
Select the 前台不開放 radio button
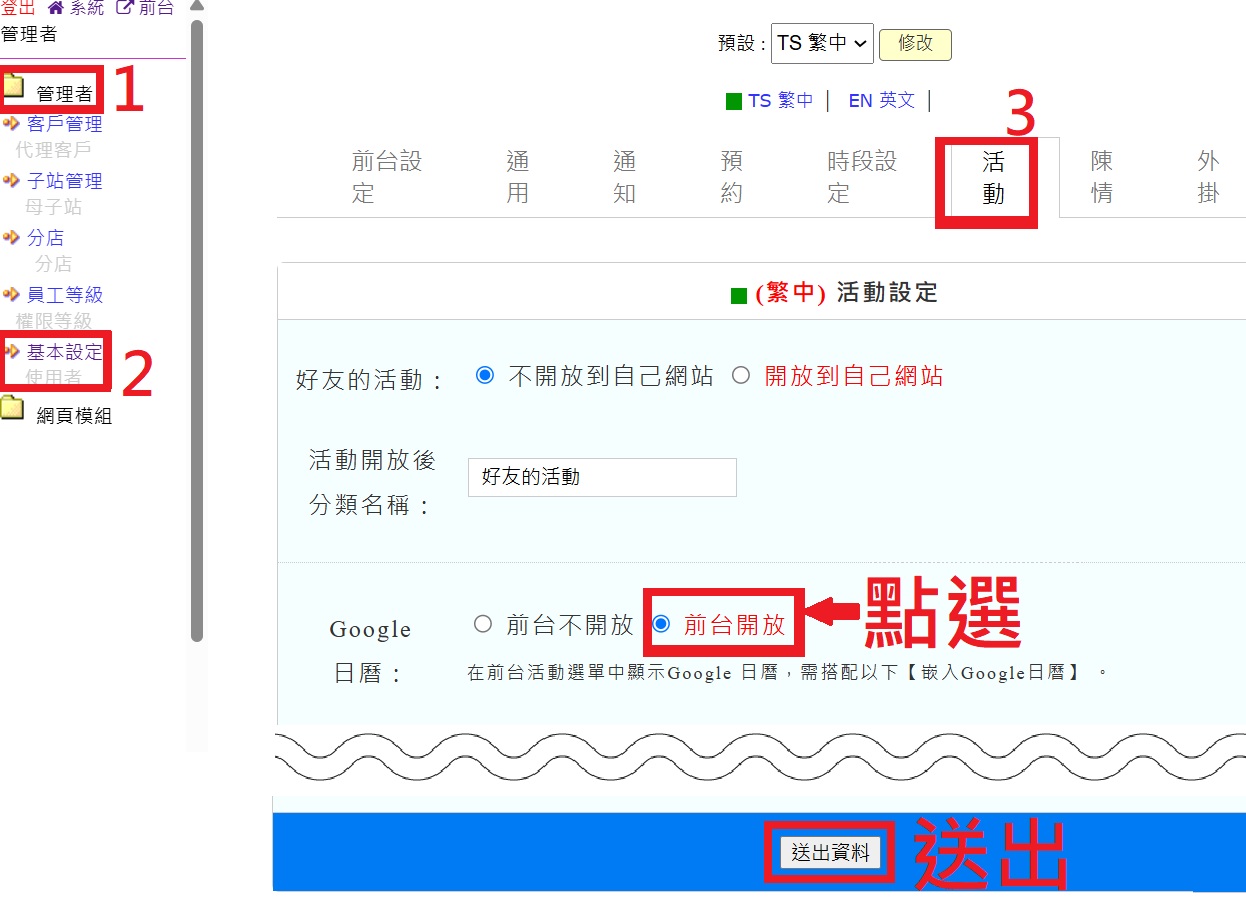(x=483, y=625)
